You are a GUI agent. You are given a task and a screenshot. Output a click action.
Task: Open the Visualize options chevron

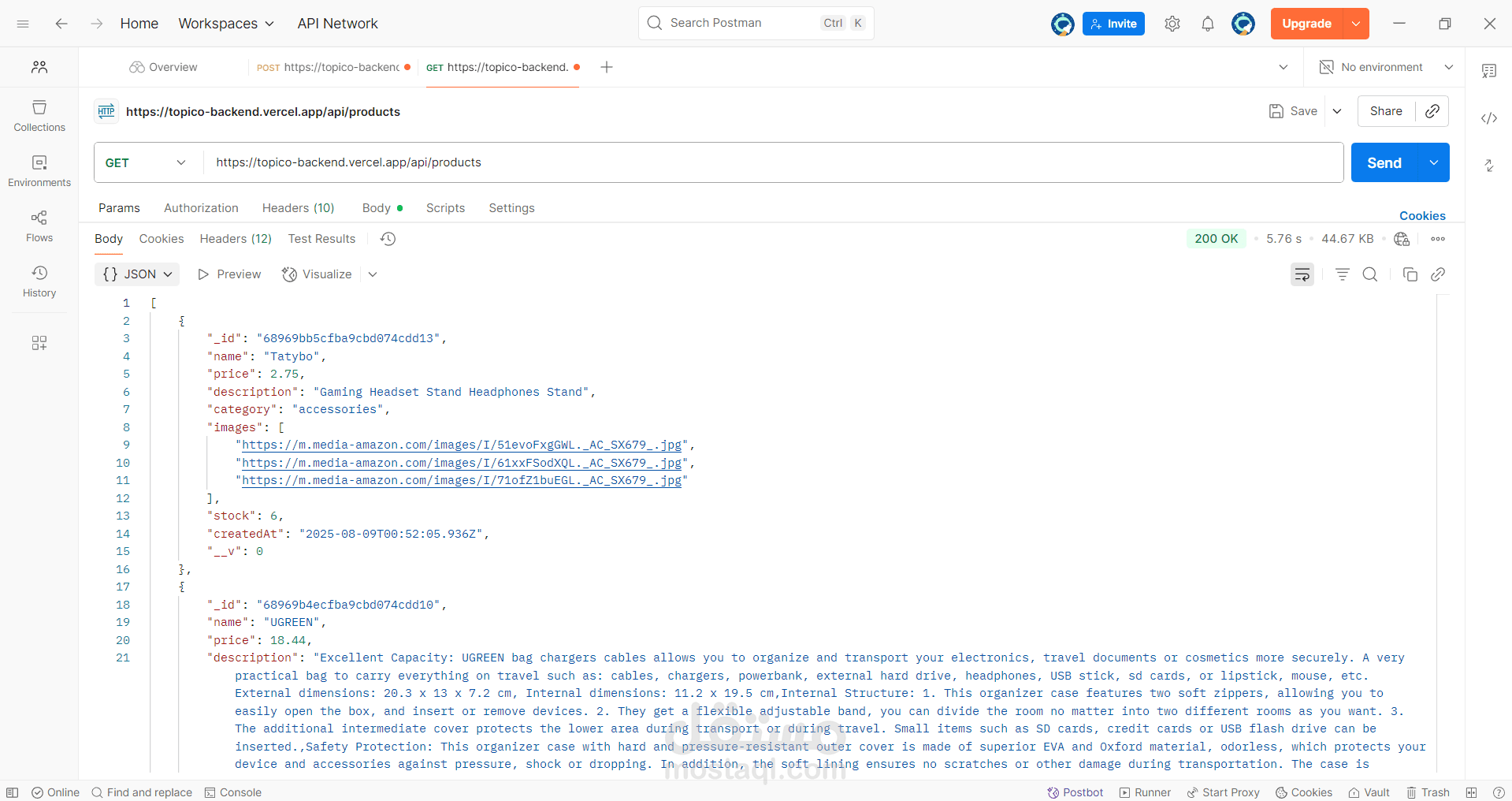pos(373,274)
